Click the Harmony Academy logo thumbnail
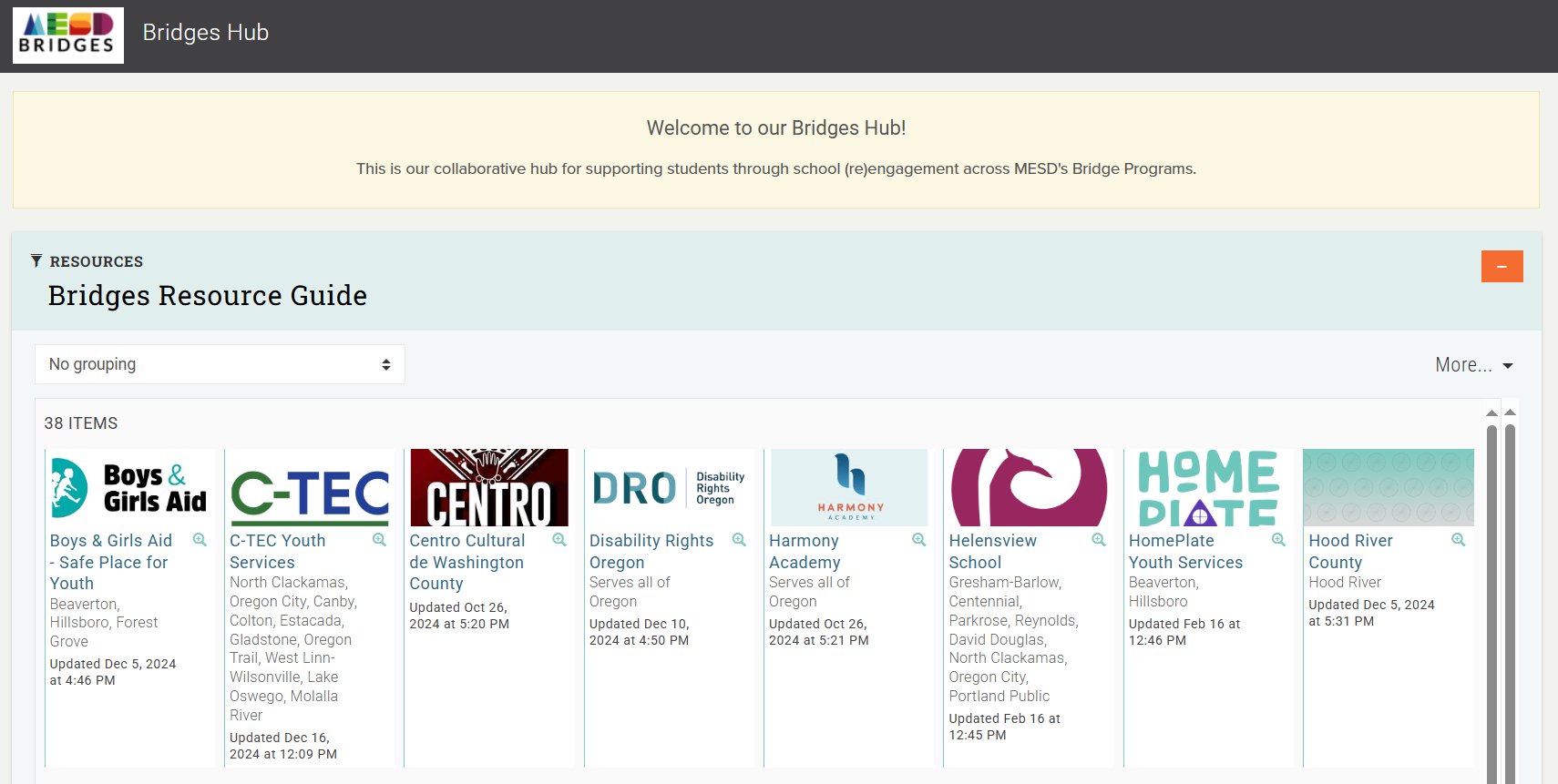1558x784 pixels. tap(849, 487)
